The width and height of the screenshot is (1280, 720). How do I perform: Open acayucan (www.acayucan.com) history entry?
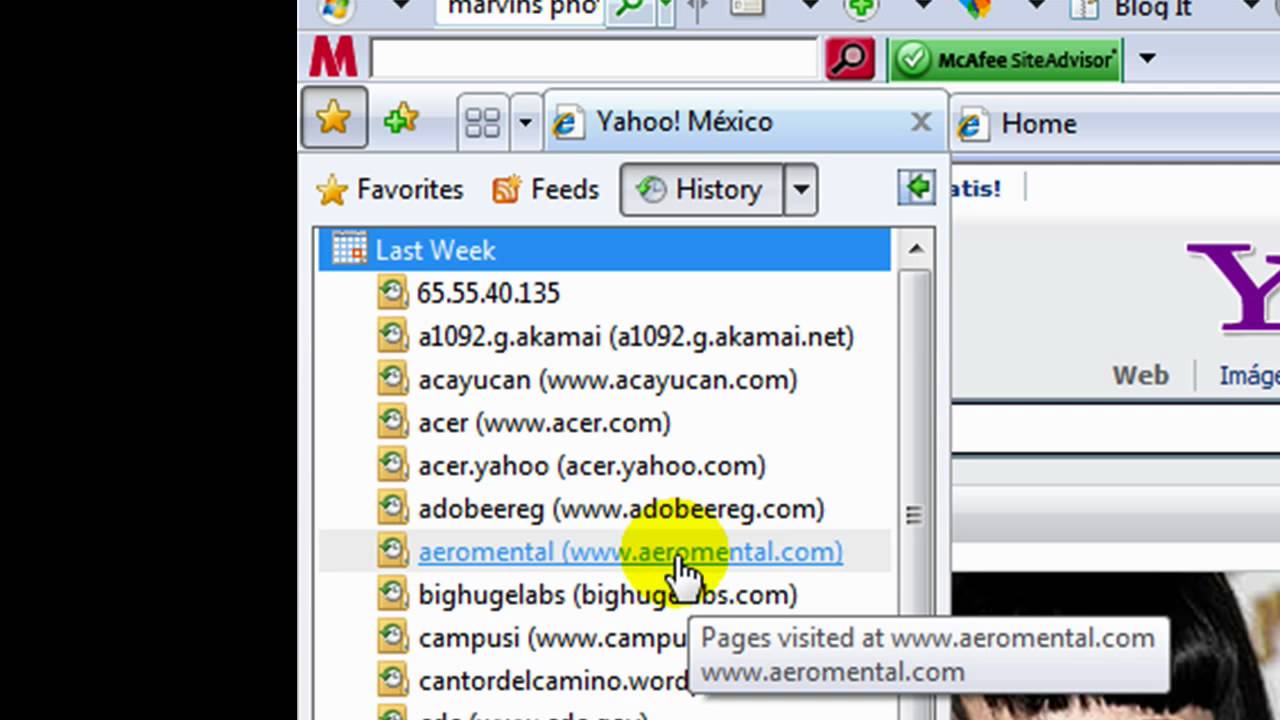point(608,379)
